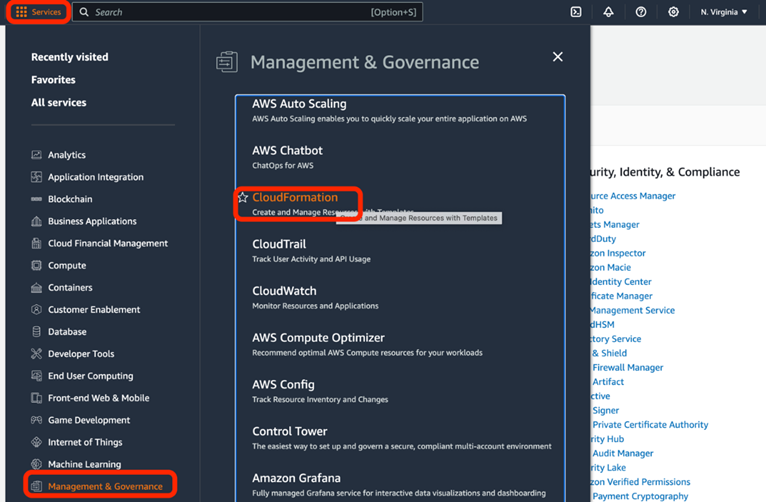The height and width of the screenshot is (502, 766).
Task: Open the AWS Config service entry
Action: 283,384
